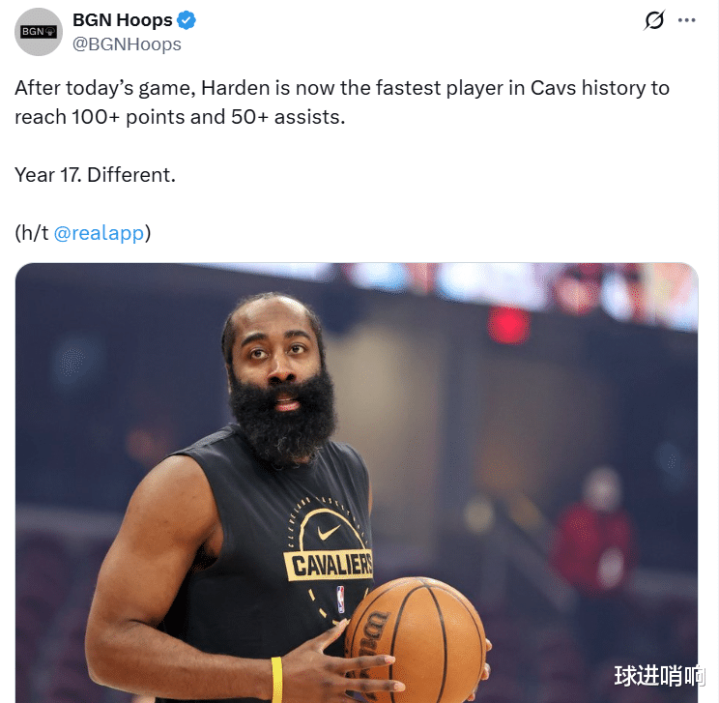The image size is (719, 703).
Task: Follow the @realapp mention link
Action: [x=99, y=233]
